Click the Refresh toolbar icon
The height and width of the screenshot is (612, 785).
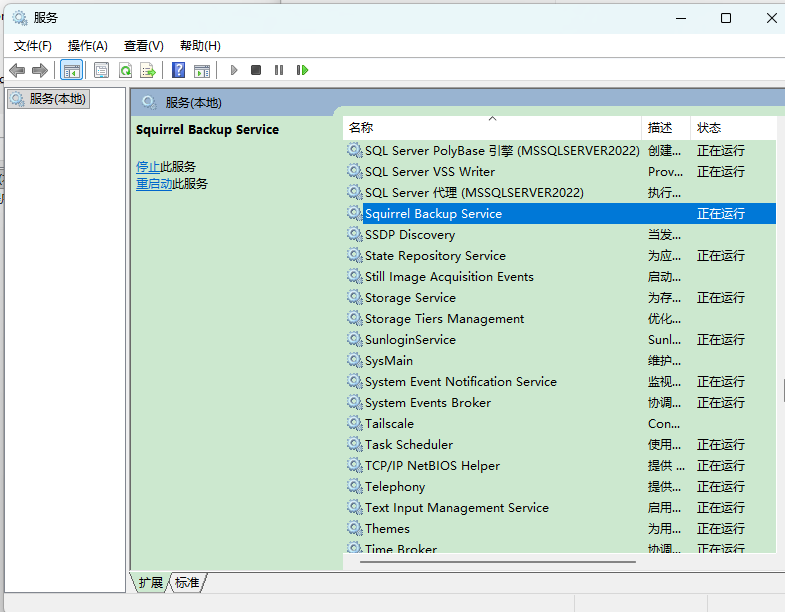coord(125,70)
